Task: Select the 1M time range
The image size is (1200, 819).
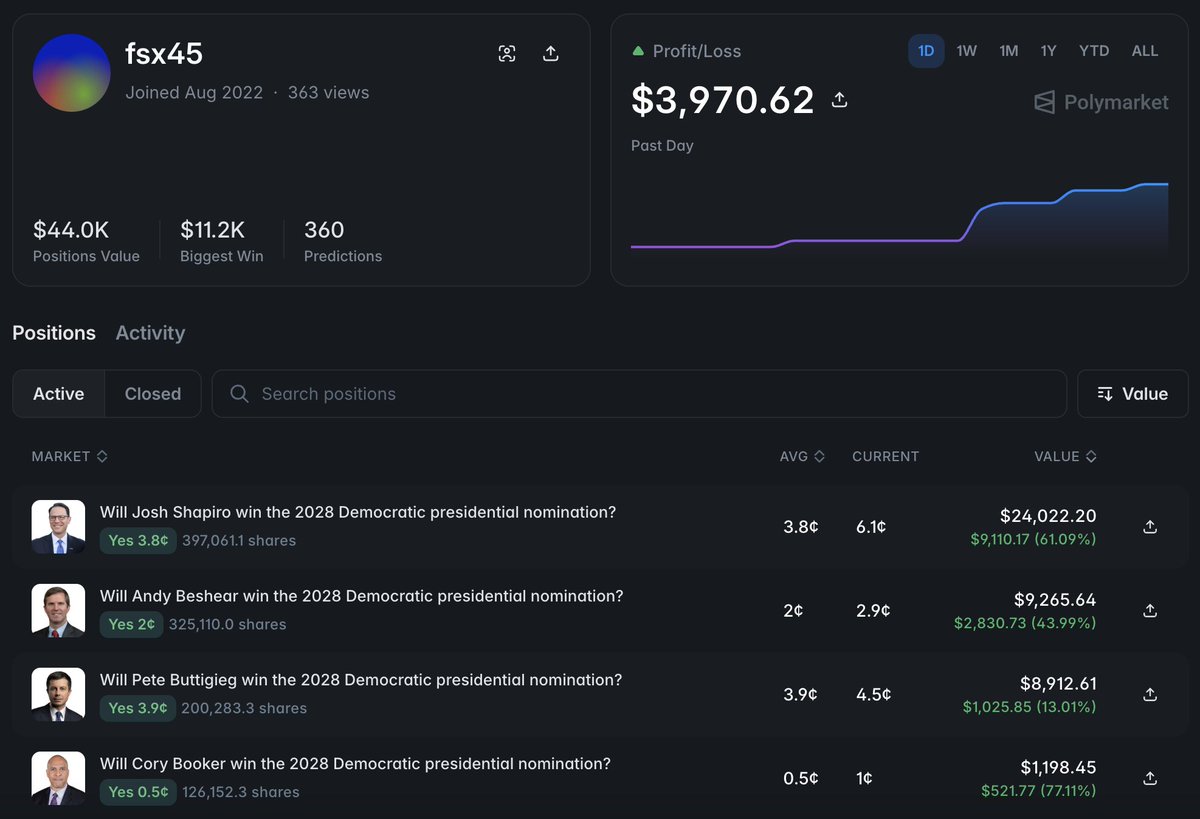Action: pyautogui.click(x=1008, y=51)
